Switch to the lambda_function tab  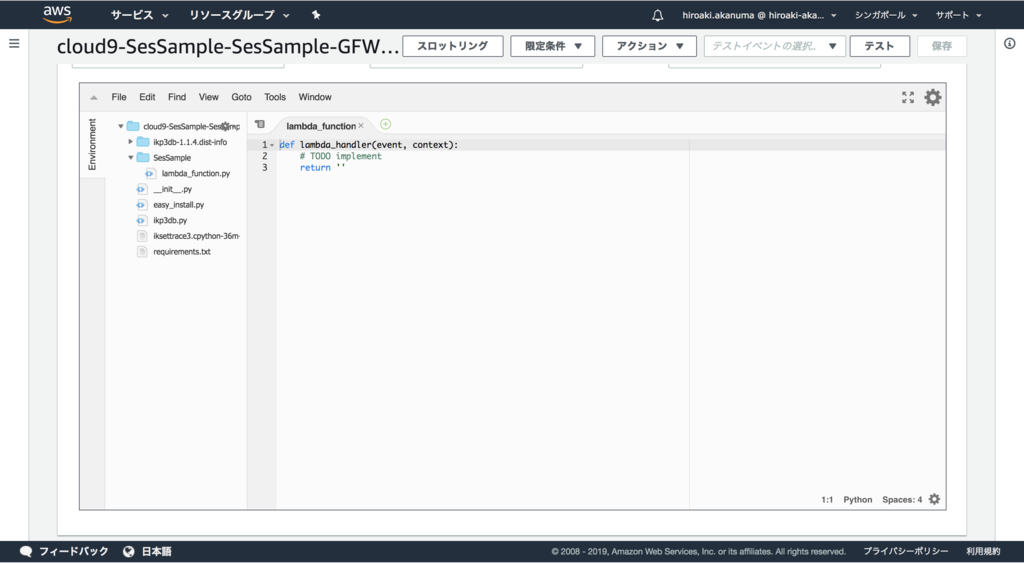pyautogui.click(x=321, y=125)
